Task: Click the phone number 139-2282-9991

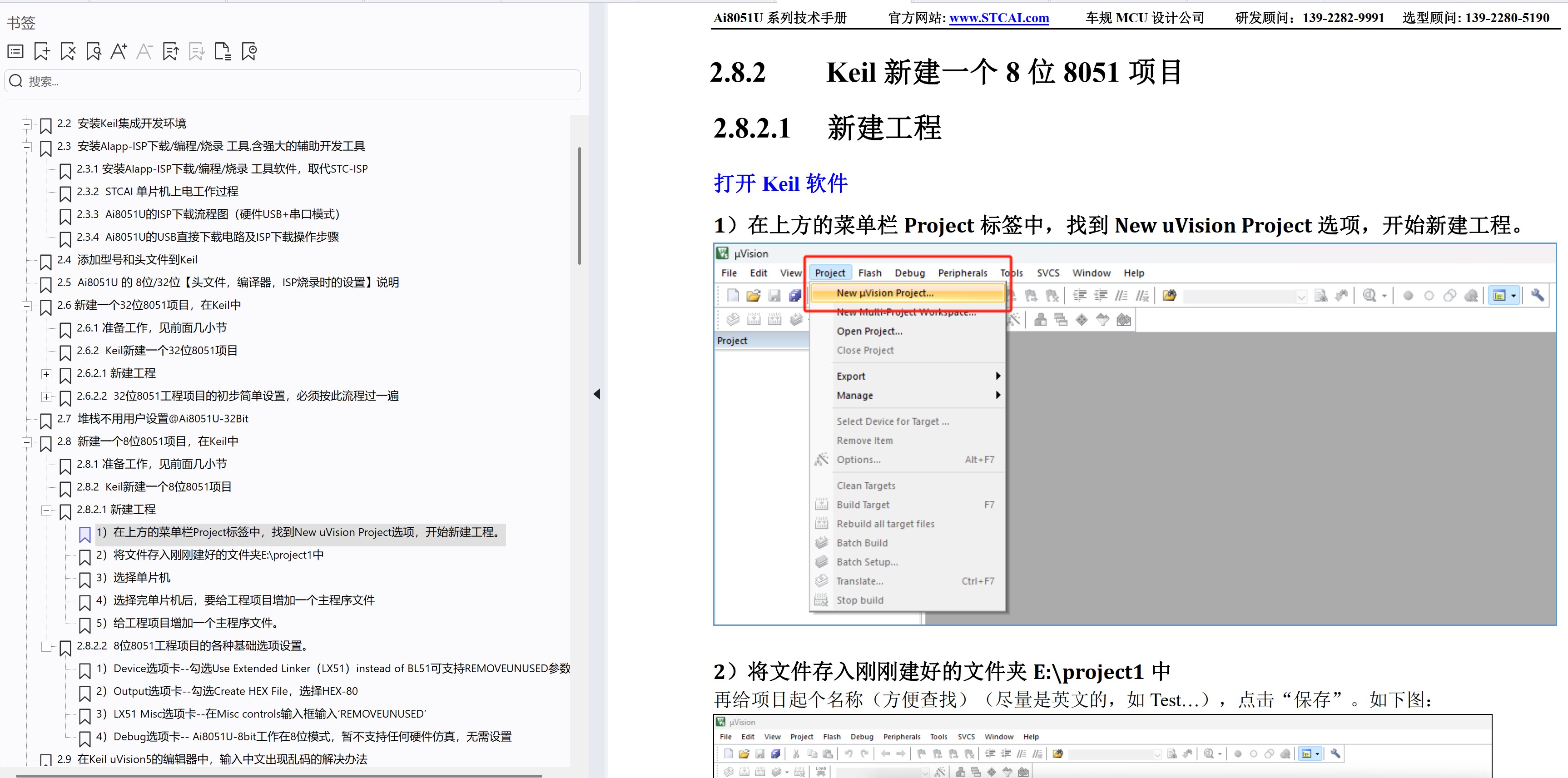Action: tap(1344, 18)
